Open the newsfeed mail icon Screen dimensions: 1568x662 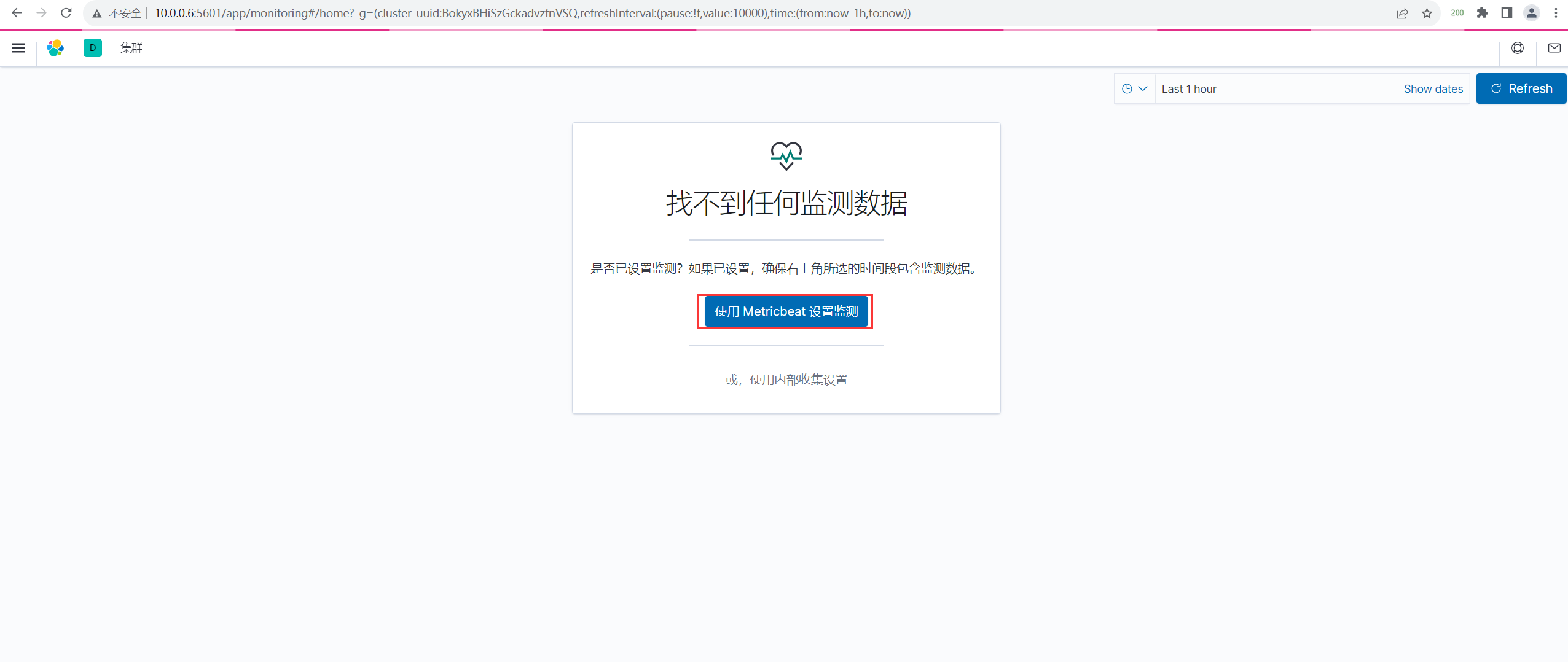[1554, 48]
